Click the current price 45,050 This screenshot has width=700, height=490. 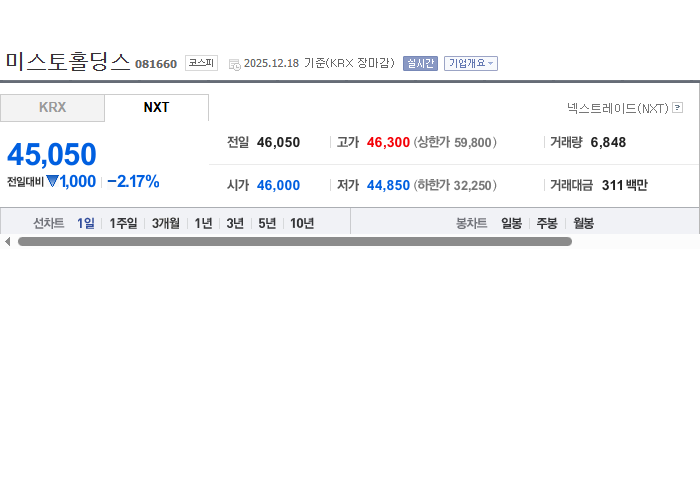52,154
